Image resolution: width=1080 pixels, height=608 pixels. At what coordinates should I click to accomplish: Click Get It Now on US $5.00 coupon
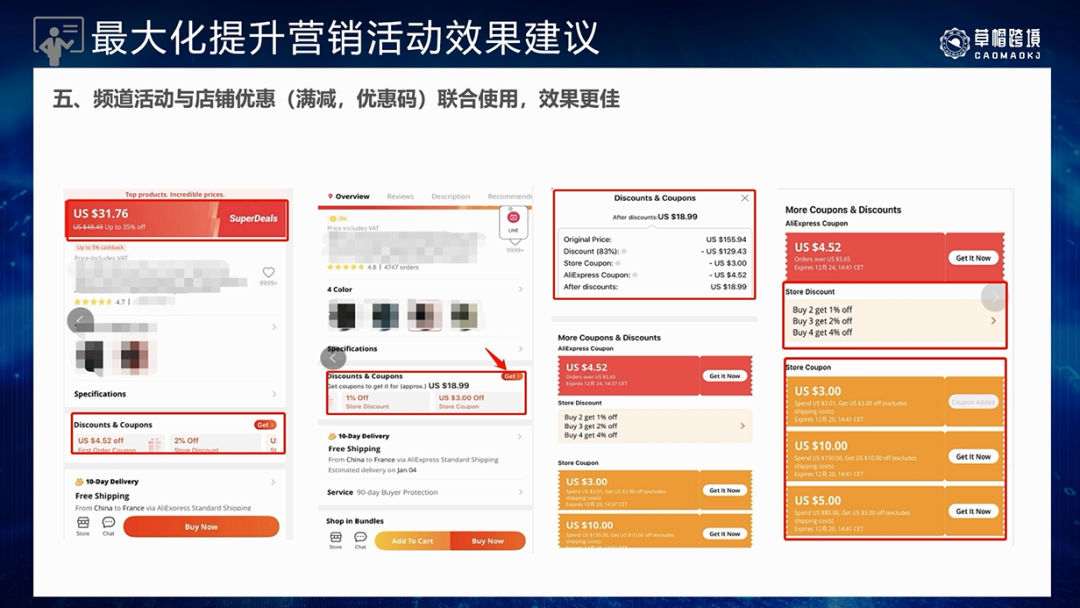(x=973, y=512)
